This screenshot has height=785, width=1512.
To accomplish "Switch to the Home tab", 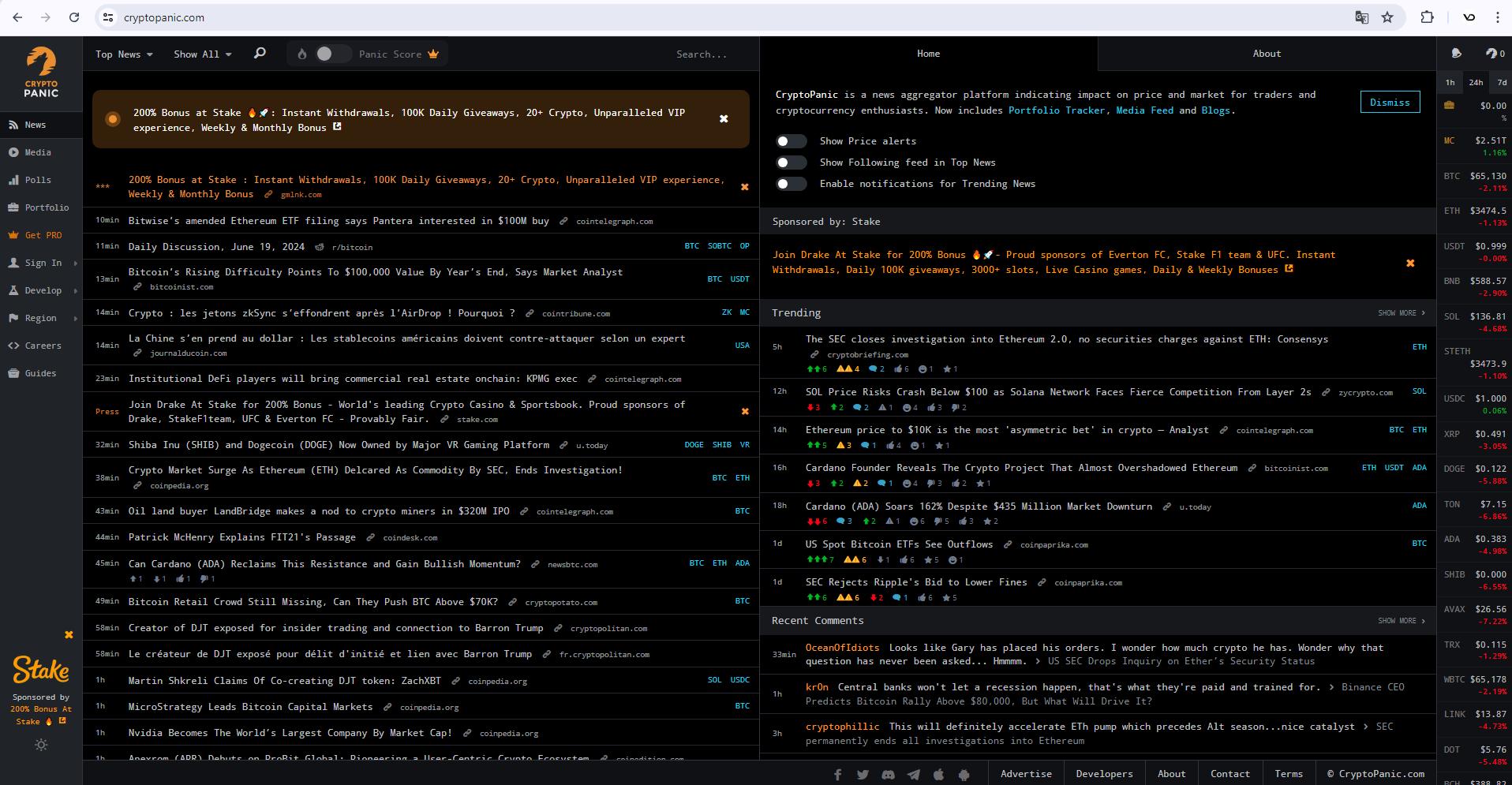I will coord(929,54).
